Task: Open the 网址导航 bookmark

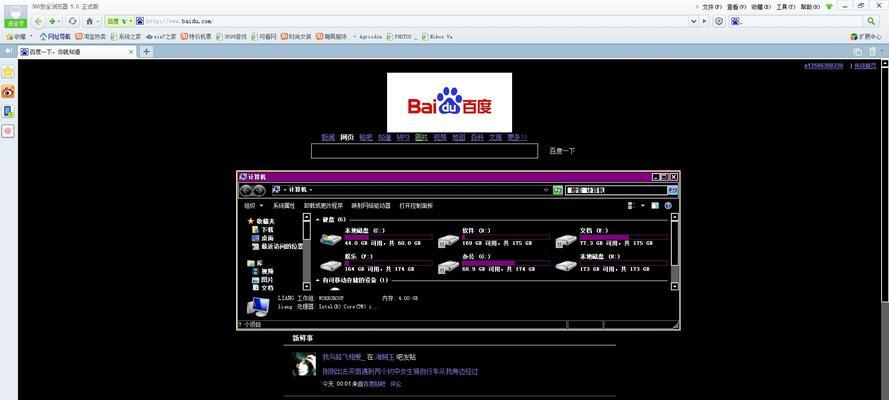Action: coord(56,36)
